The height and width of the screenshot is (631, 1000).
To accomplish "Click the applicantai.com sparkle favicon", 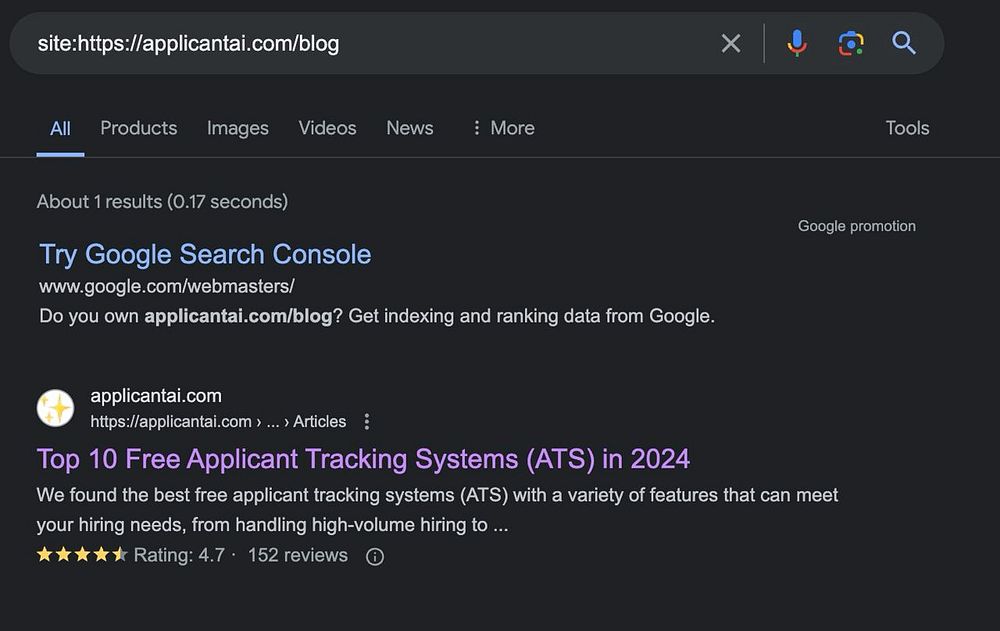I will click(x=55, y=408).
